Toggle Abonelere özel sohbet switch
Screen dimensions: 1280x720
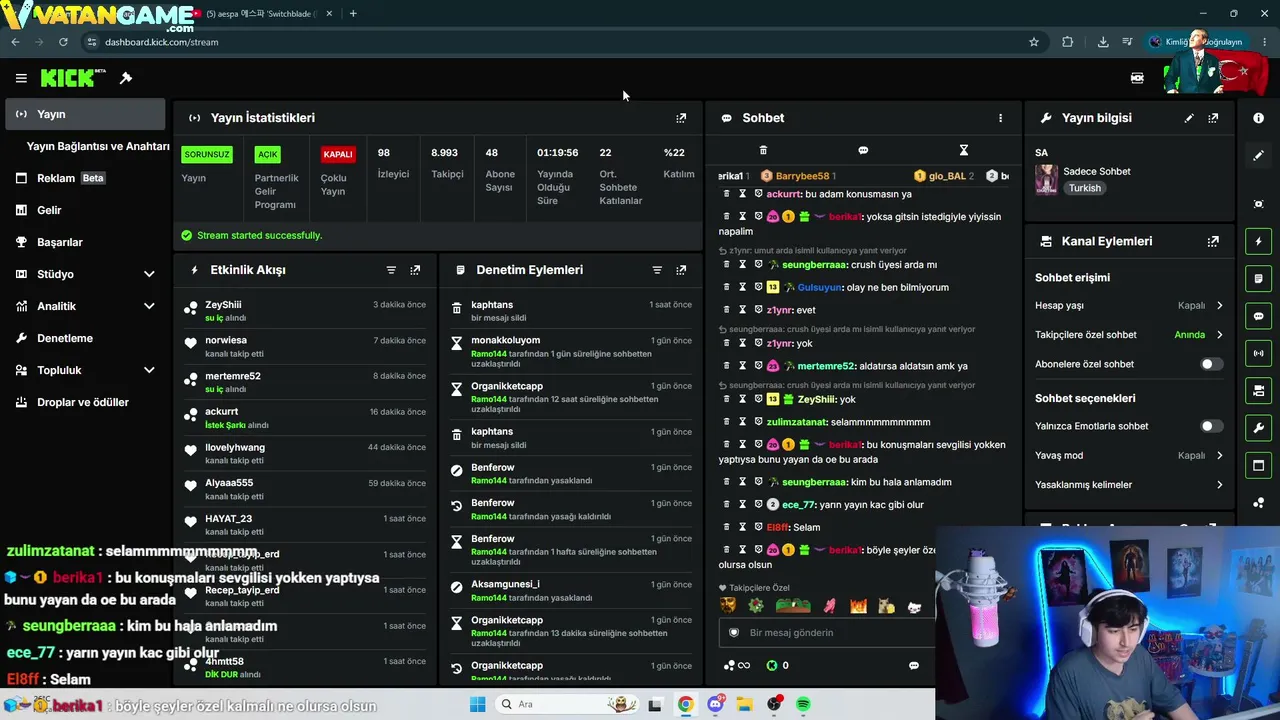(x=1211, y=364)
